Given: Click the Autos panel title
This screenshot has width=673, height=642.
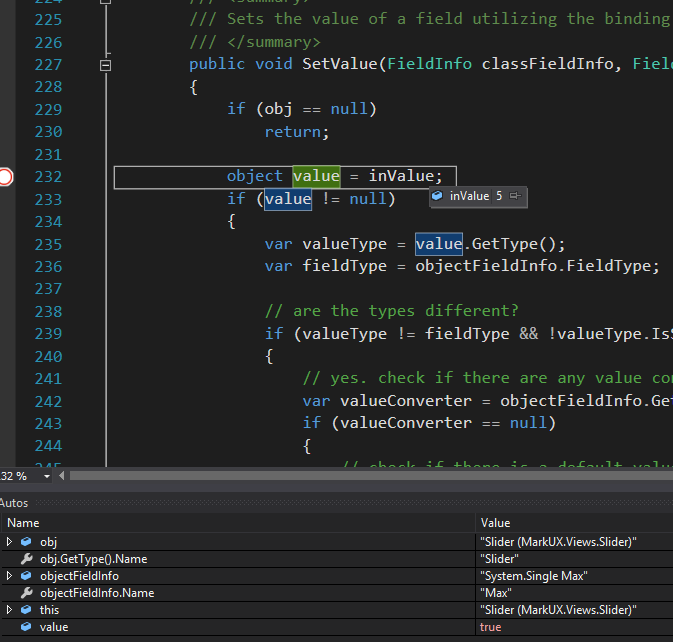Looking at the screenshot, I should pos(14,503).
